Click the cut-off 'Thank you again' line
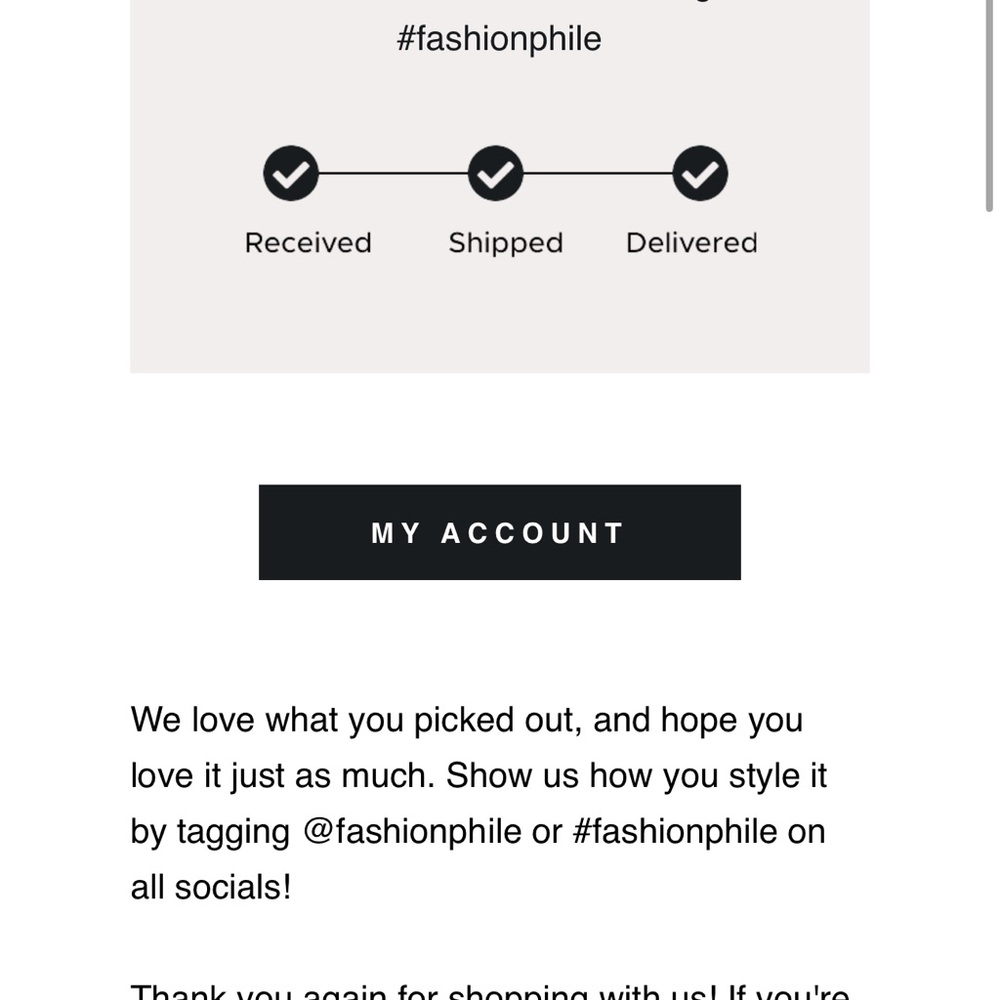This screenshot has height=1000, width=1000. point(490,992)
